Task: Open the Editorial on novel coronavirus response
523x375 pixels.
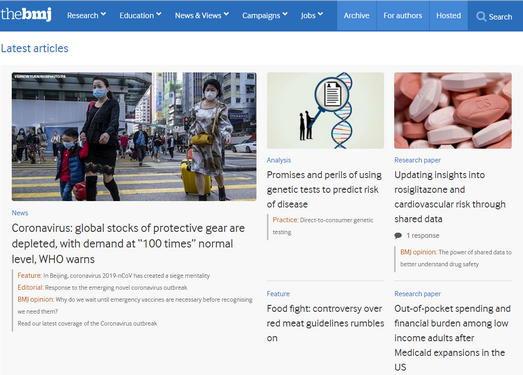Action: (102, 288)
